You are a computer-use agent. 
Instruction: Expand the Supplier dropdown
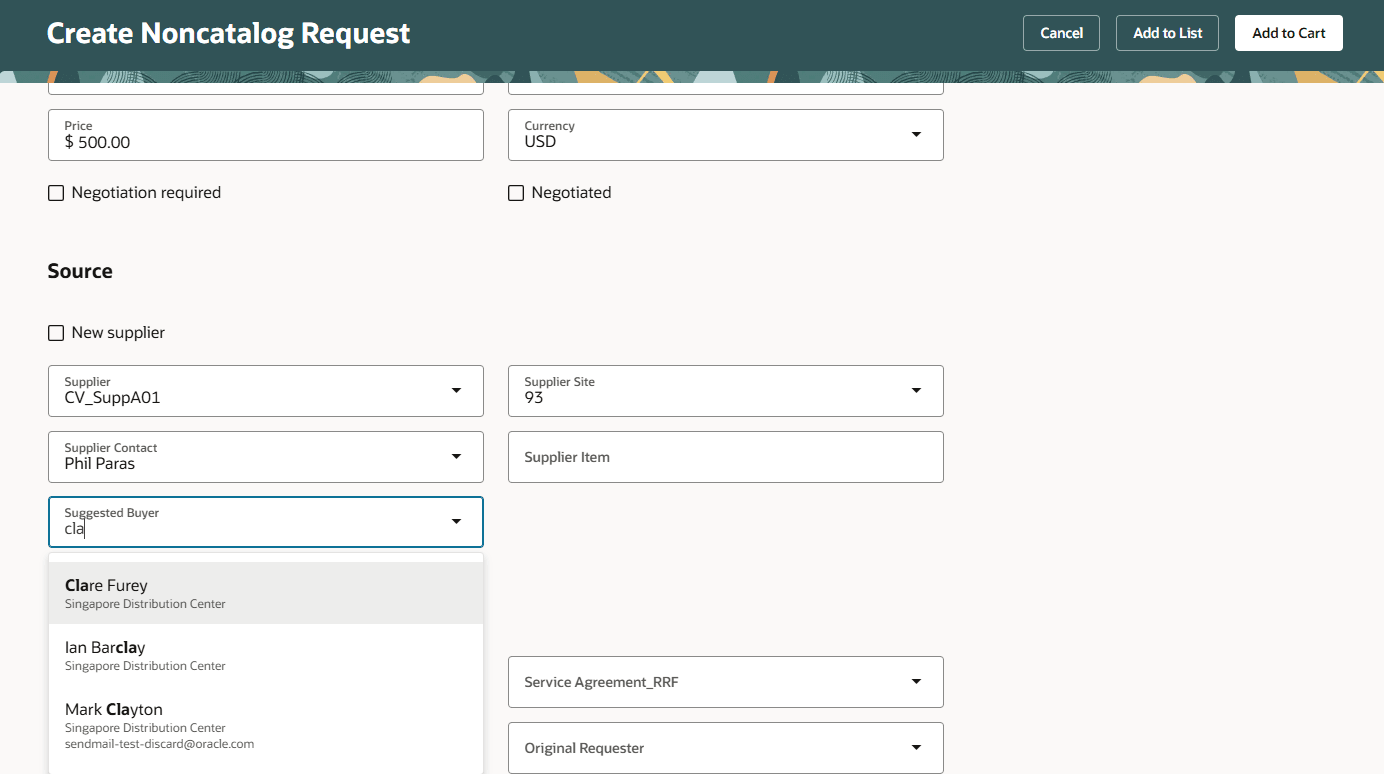click(x=456, y=390)
